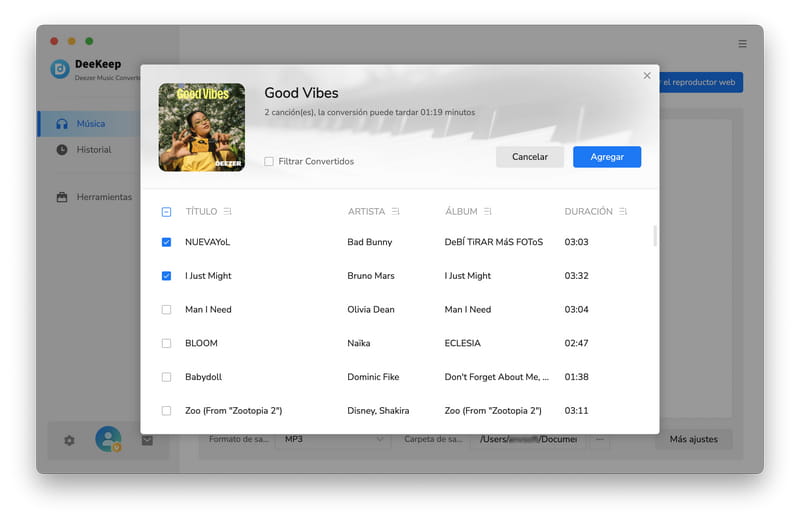The width and height of the screenshot is (800, 522).
Task: Click TÍTULO column header
Action: (201, 211)
